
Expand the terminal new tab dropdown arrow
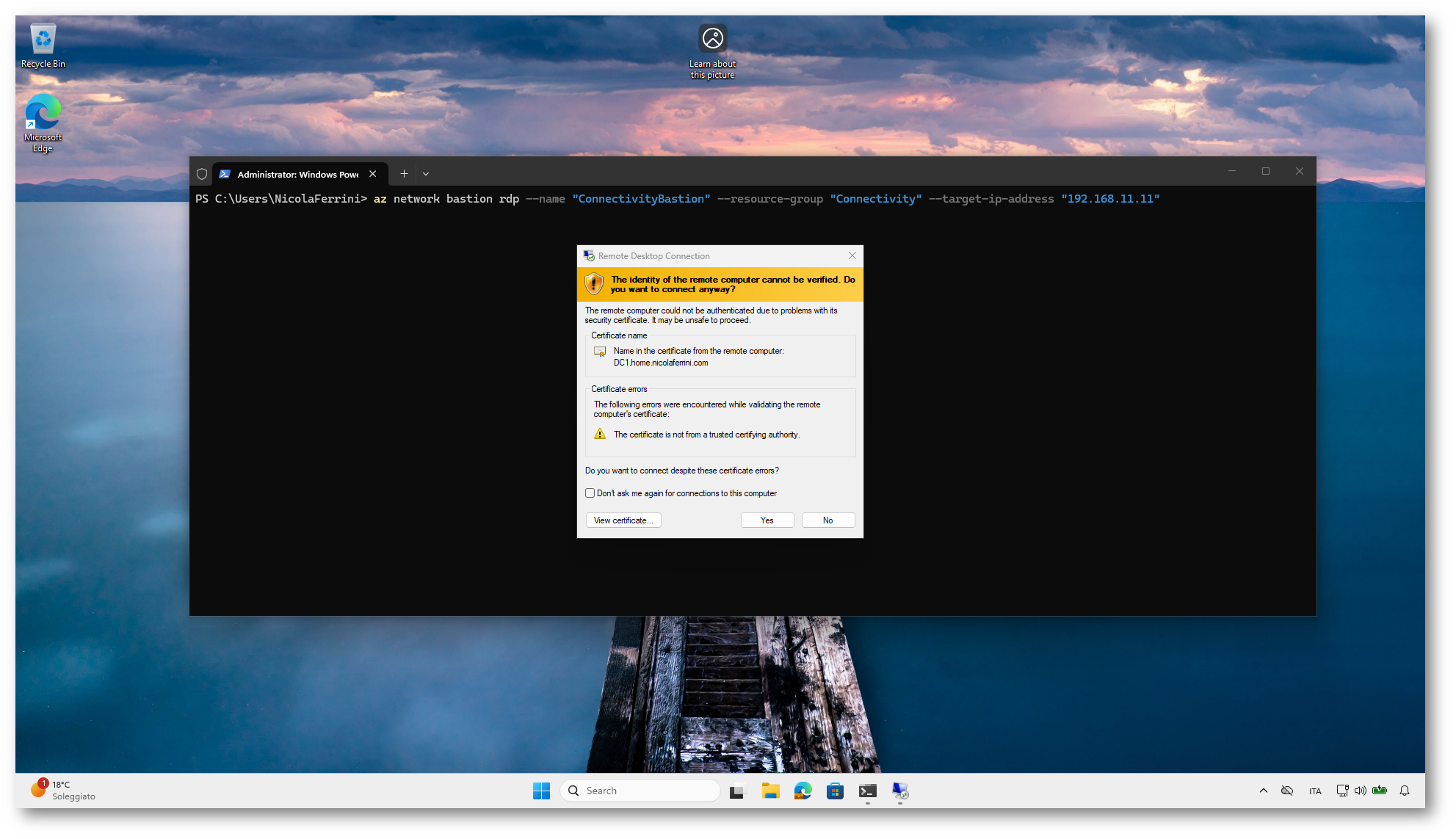pos(426,174)
